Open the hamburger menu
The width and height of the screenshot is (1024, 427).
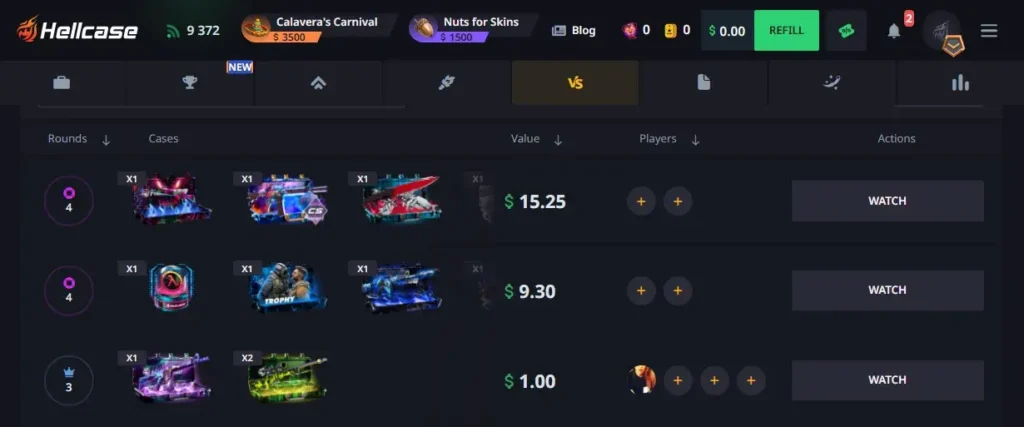[x=989, y=31]
